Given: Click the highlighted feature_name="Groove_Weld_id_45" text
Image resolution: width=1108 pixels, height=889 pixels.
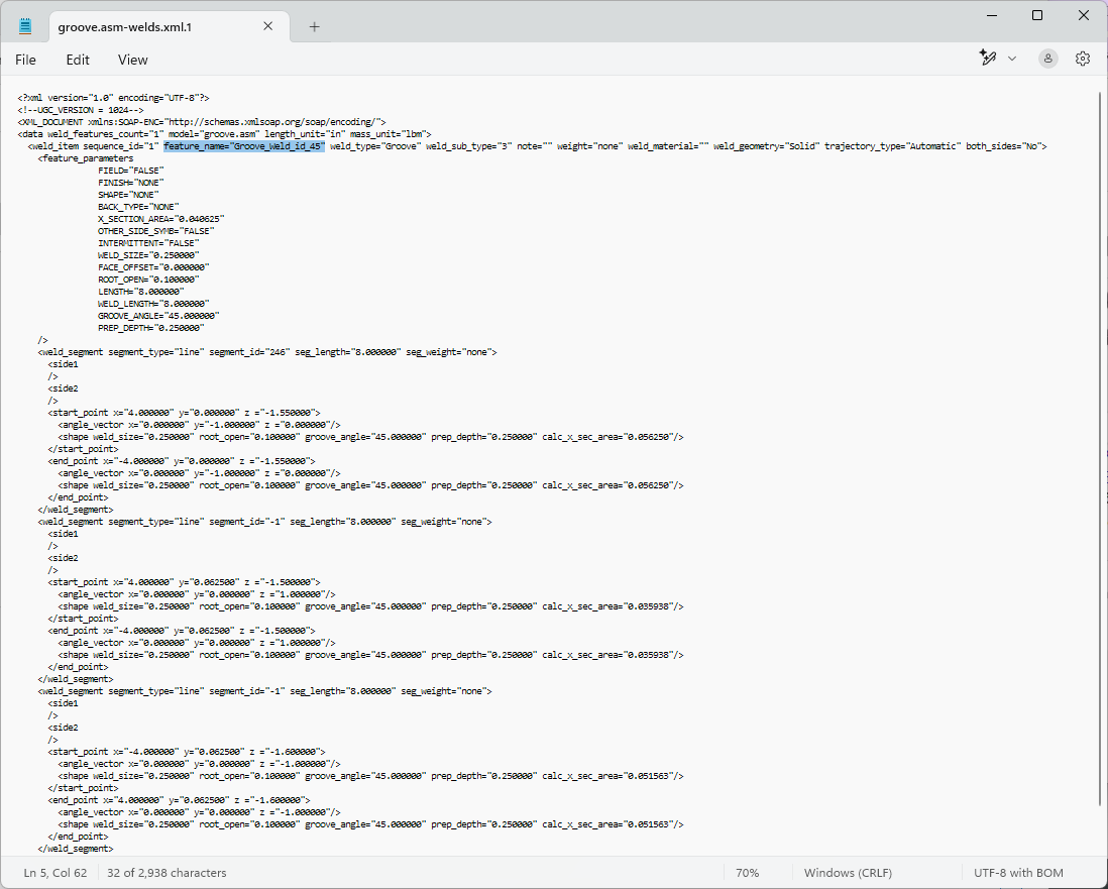Looking at the screenshot, I should 244,146.
